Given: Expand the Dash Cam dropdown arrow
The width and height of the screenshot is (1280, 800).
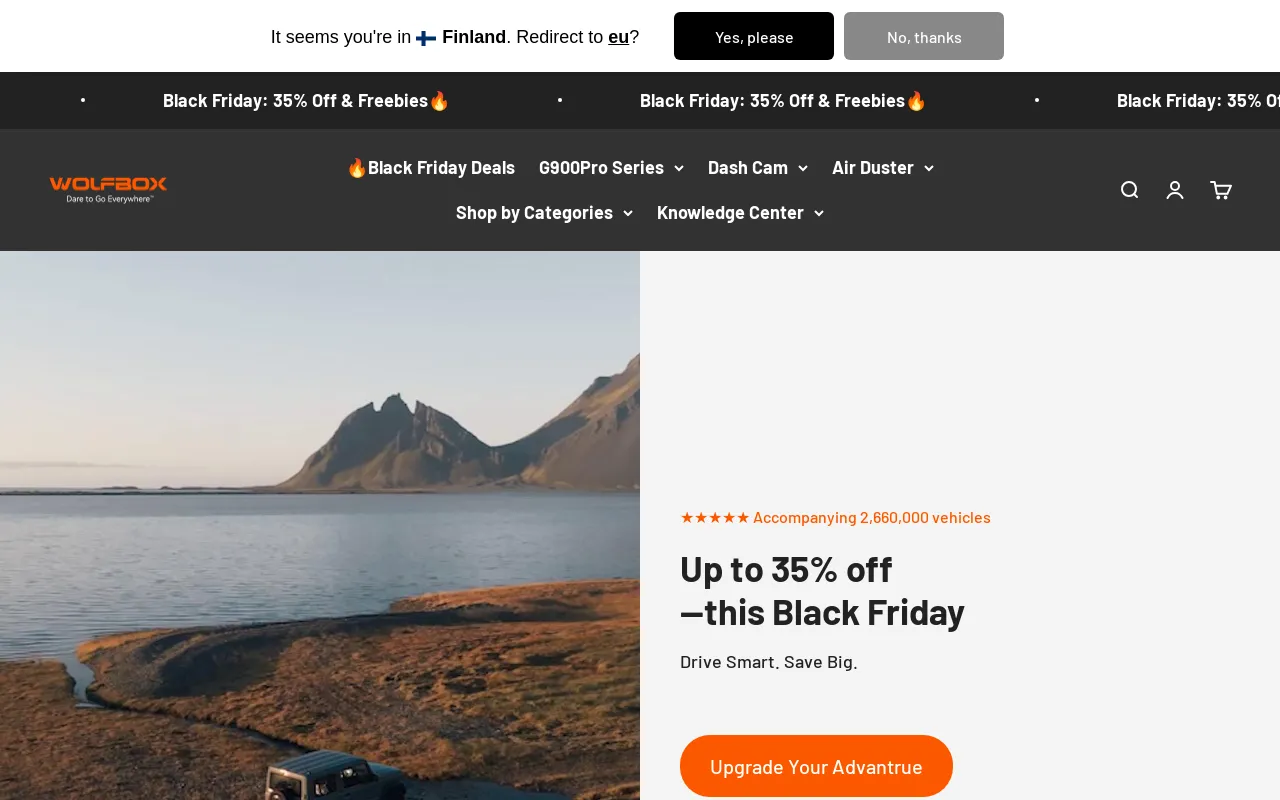Looking at the screenshot, I should tap(803, 168).
